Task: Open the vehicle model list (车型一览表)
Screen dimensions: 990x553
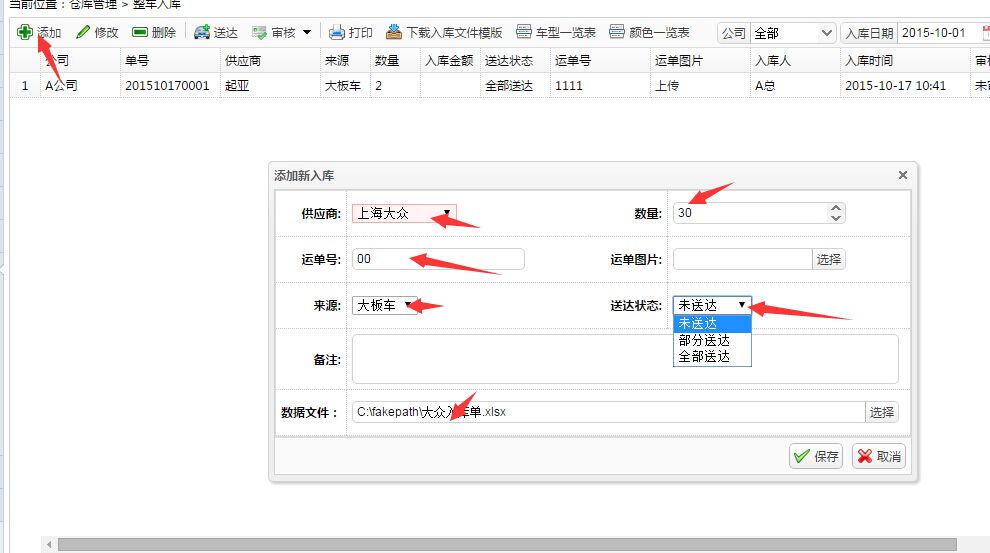Action: pyautogui.click(x=523, y=33)
